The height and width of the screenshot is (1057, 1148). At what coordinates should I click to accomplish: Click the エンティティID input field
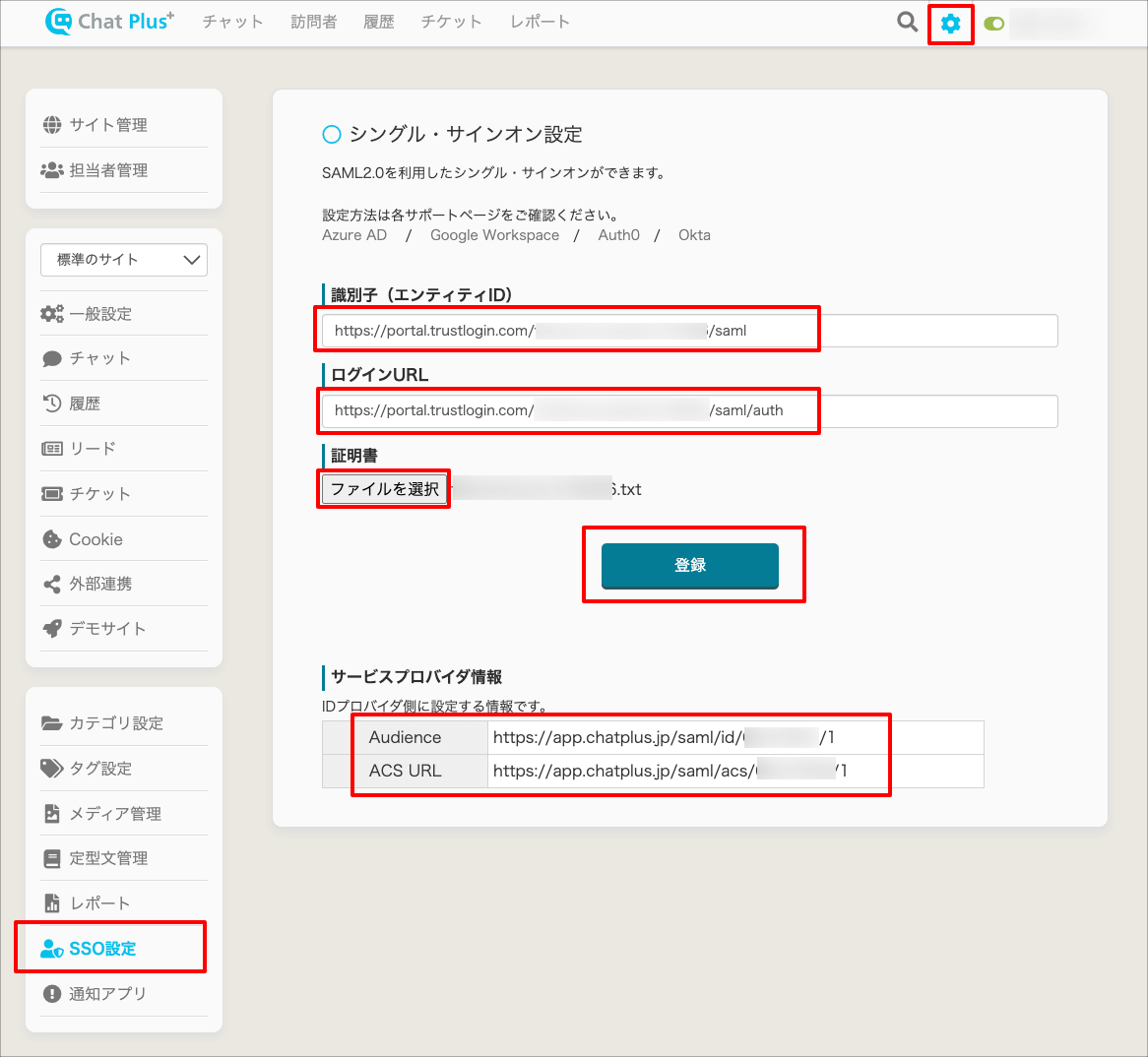point(689,331)
